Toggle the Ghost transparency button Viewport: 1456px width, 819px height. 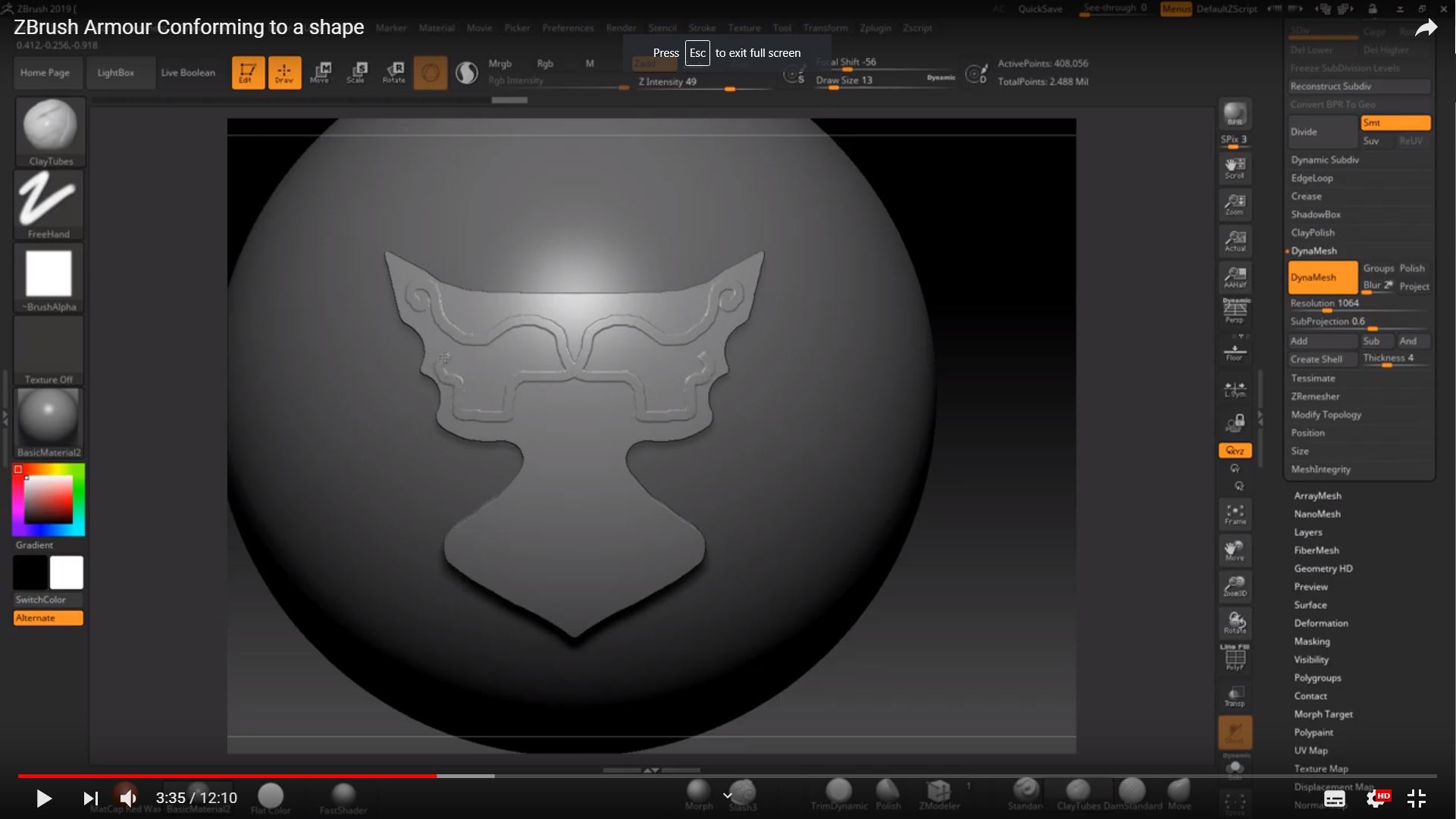pyautogui.click(x=1235, y=733)
